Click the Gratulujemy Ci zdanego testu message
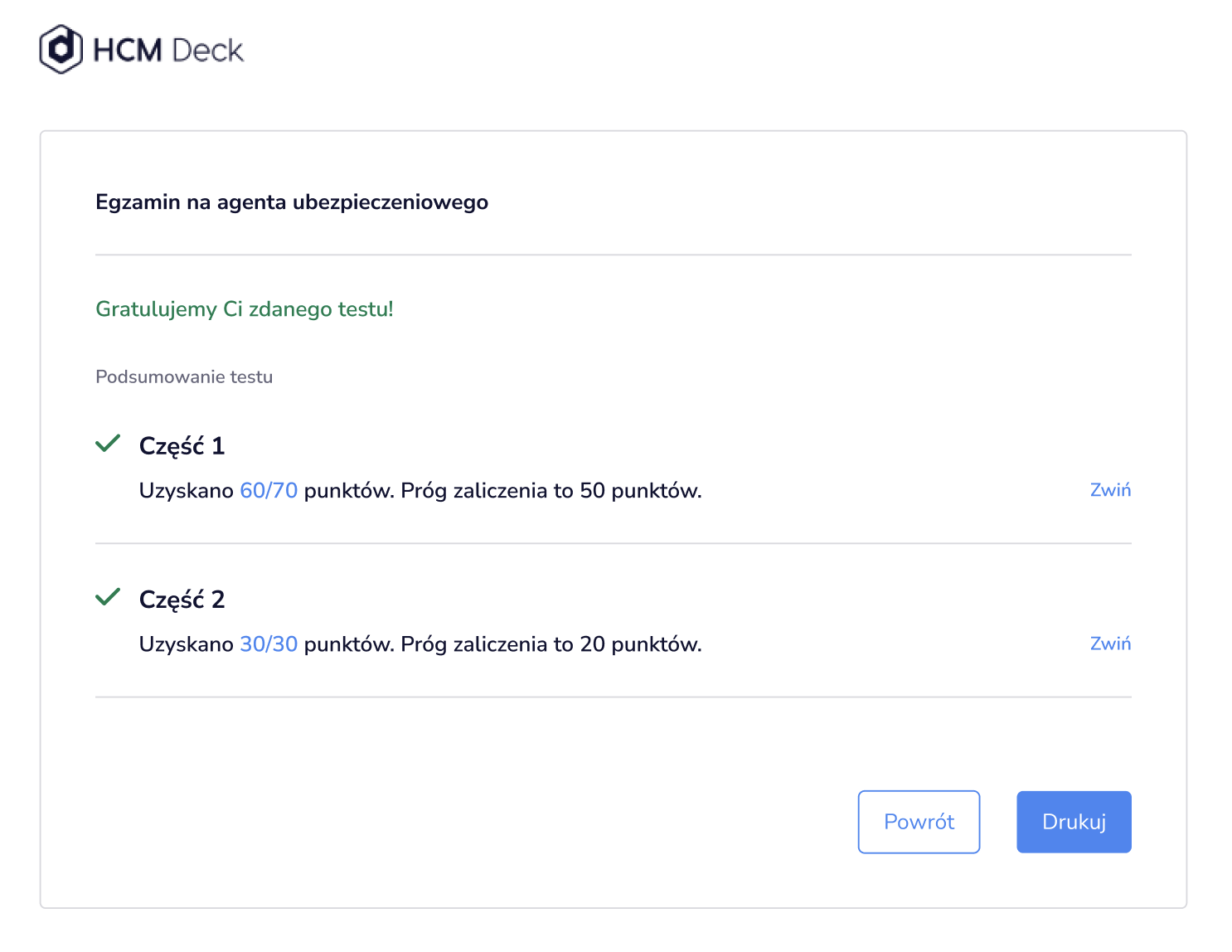 [x=245, y=309]
